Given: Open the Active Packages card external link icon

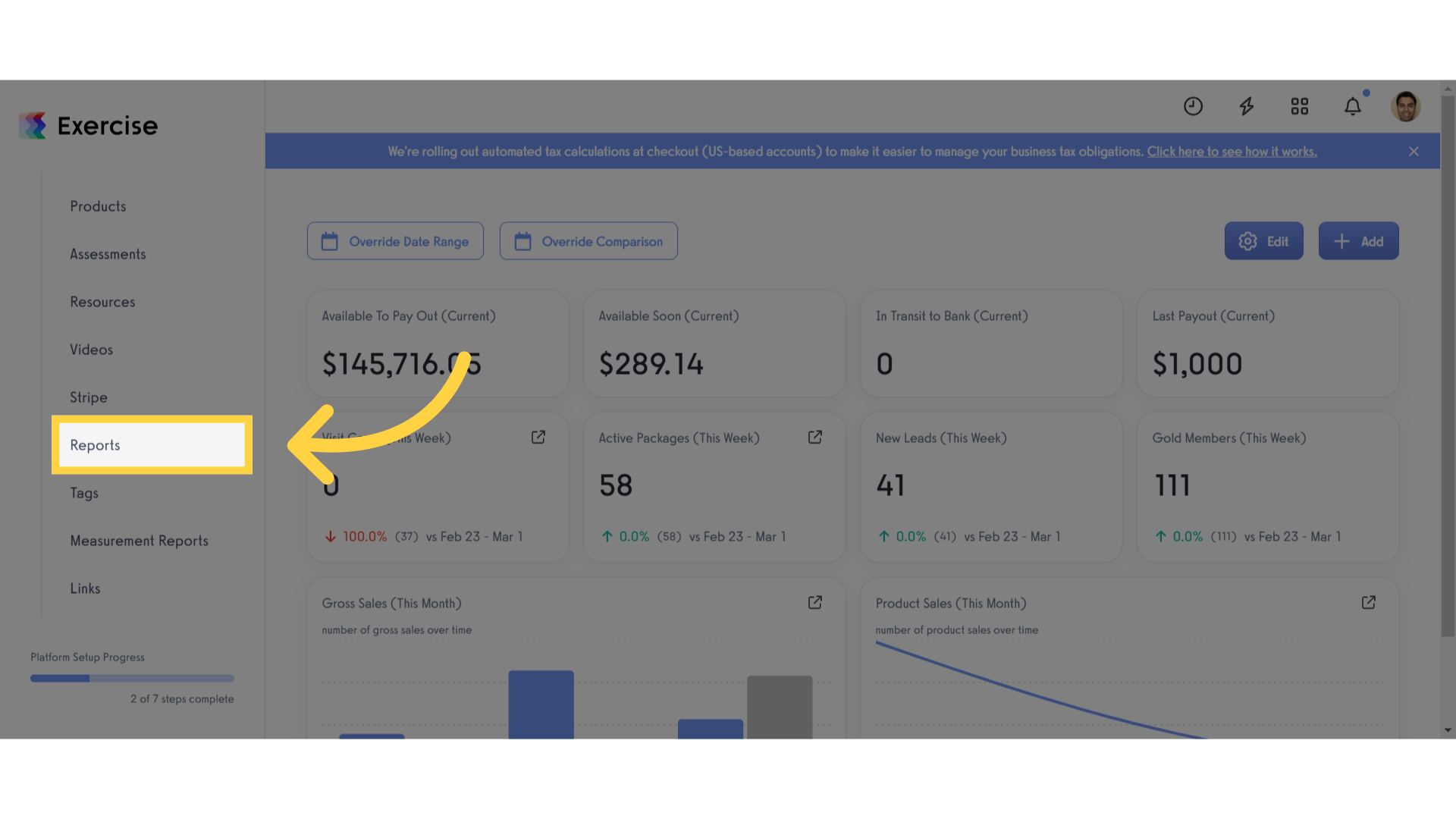Looking at the screenshot, I should (x=815, y=438).
